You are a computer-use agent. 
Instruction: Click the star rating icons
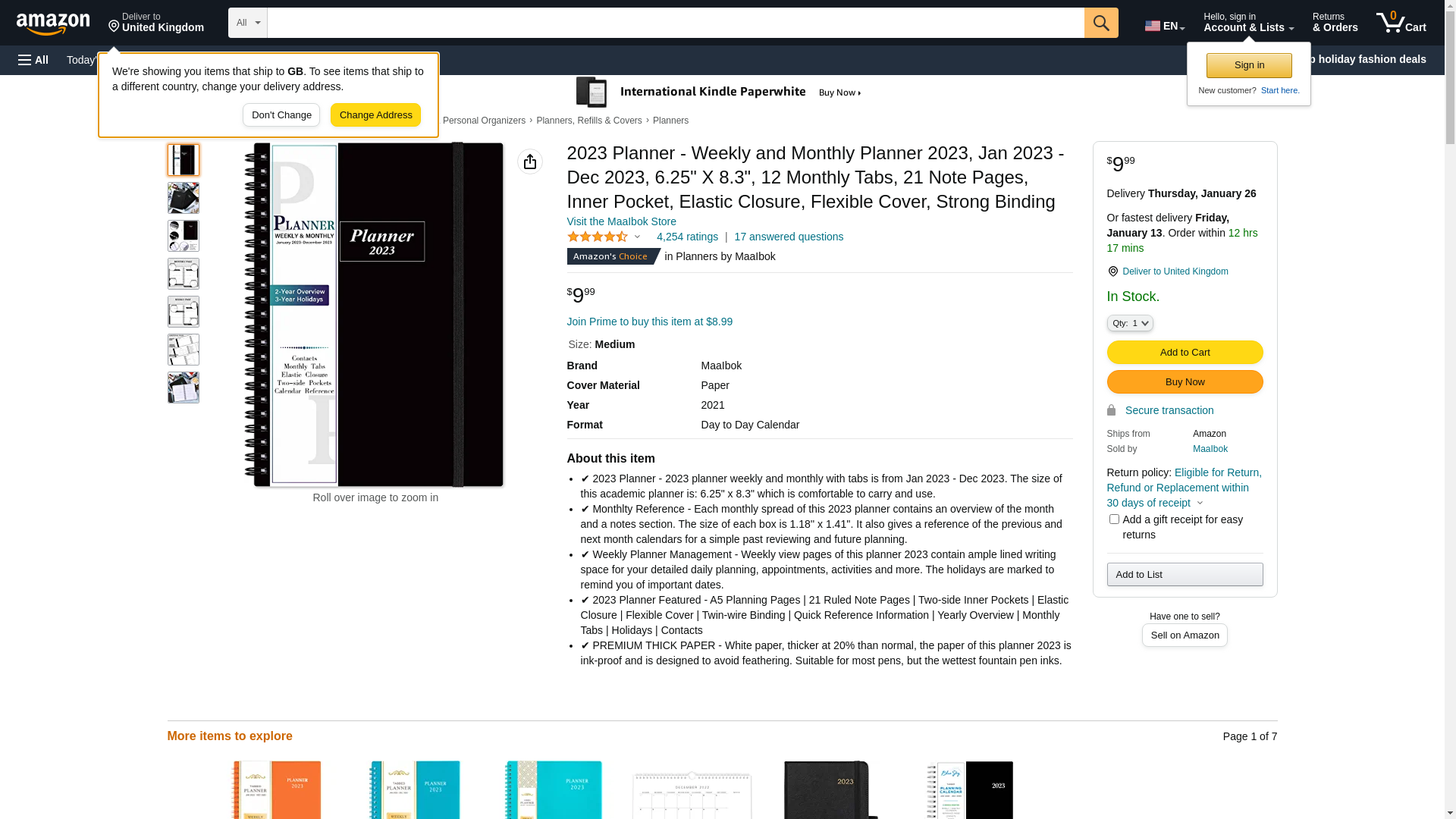598,237
